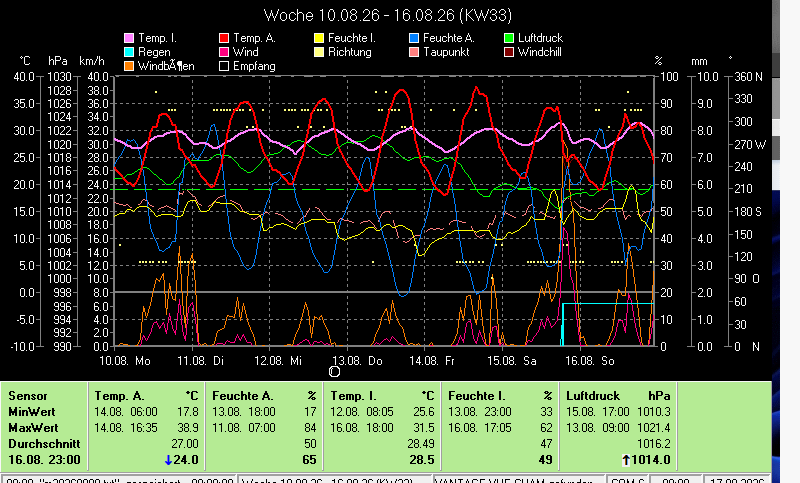Screen dimensions: 800x483
Task: Click the MaxWert row label
Action: tap(33, 428)
